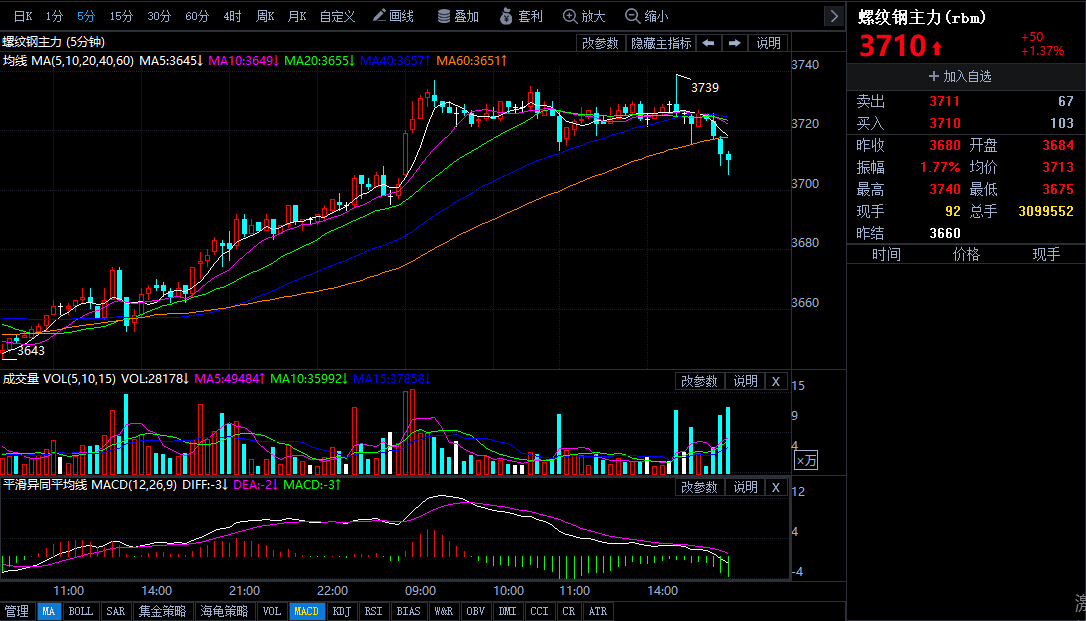Viewport: 1086px width, 621px height.
Task: Select the RSI indicator tab
Action: pos(373,611)
